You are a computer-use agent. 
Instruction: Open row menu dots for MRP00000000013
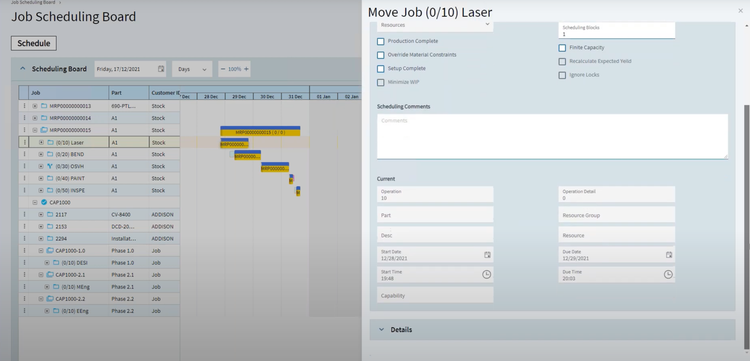click(24, 106)
